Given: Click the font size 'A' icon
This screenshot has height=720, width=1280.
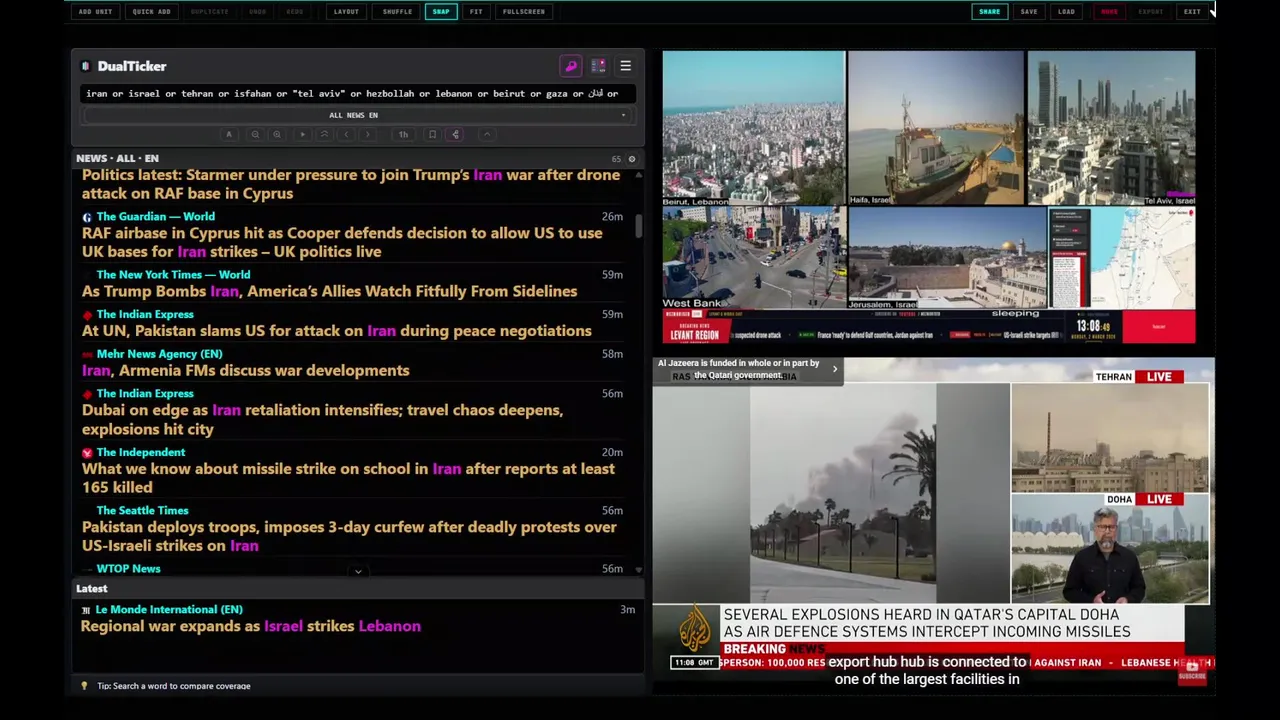Looking at the screenshot, I should pyautogui.click(x=229, y=134).
